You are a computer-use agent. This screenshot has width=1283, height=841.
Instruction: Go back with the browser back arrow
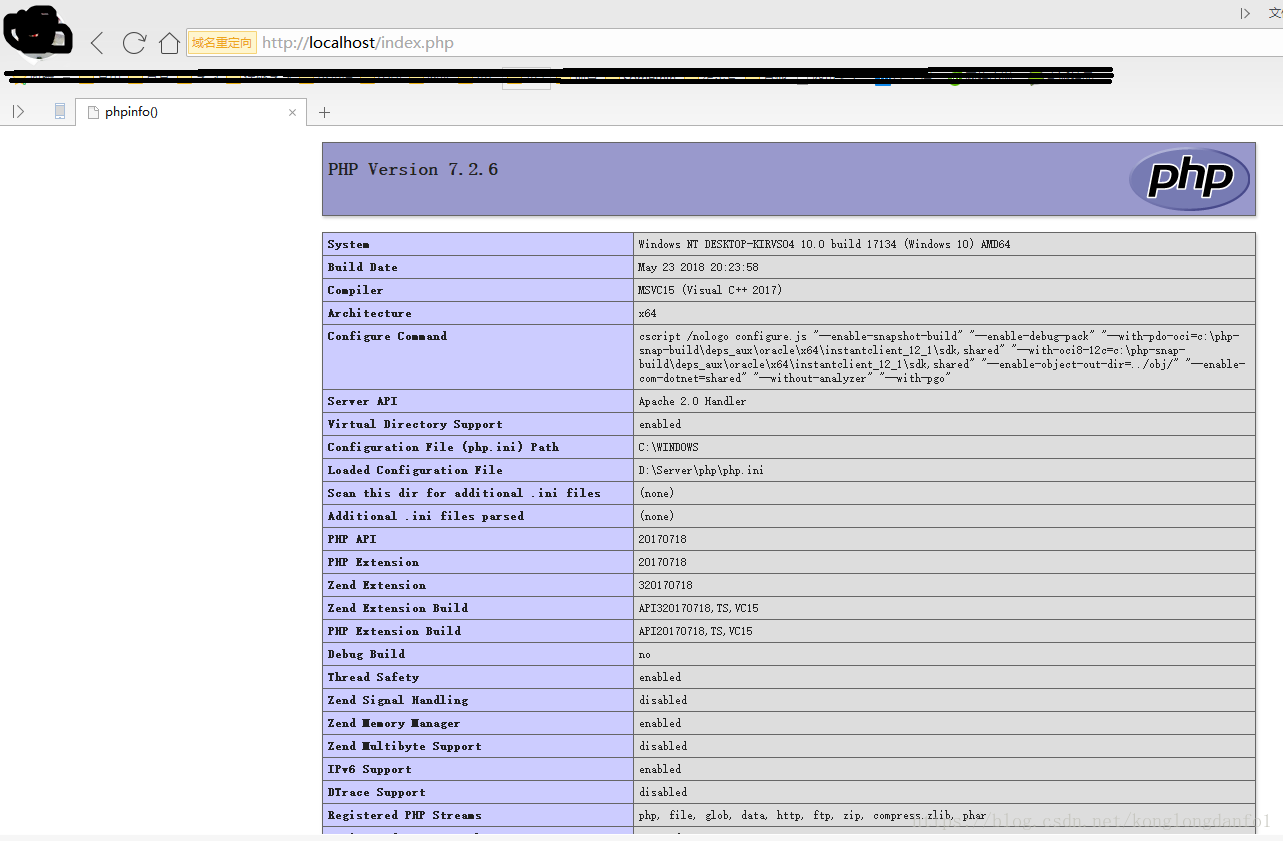(97, 43)
